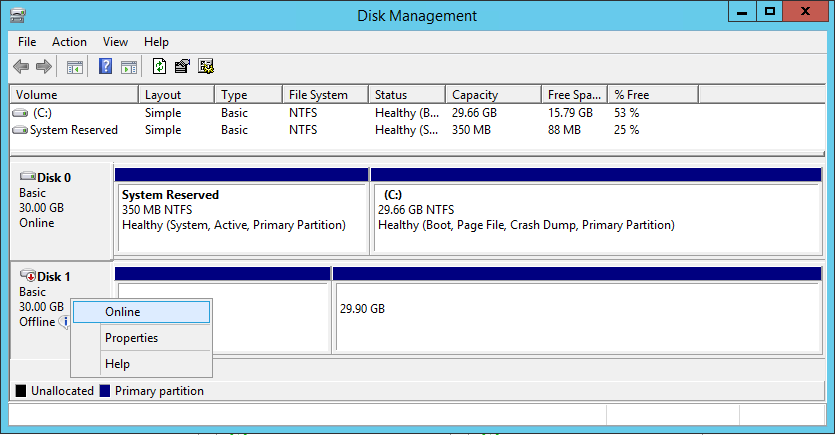Sort by the Free Space column header
Image resolution: width=835 pixels, height=435 pixels.
(x=575, y=95)
